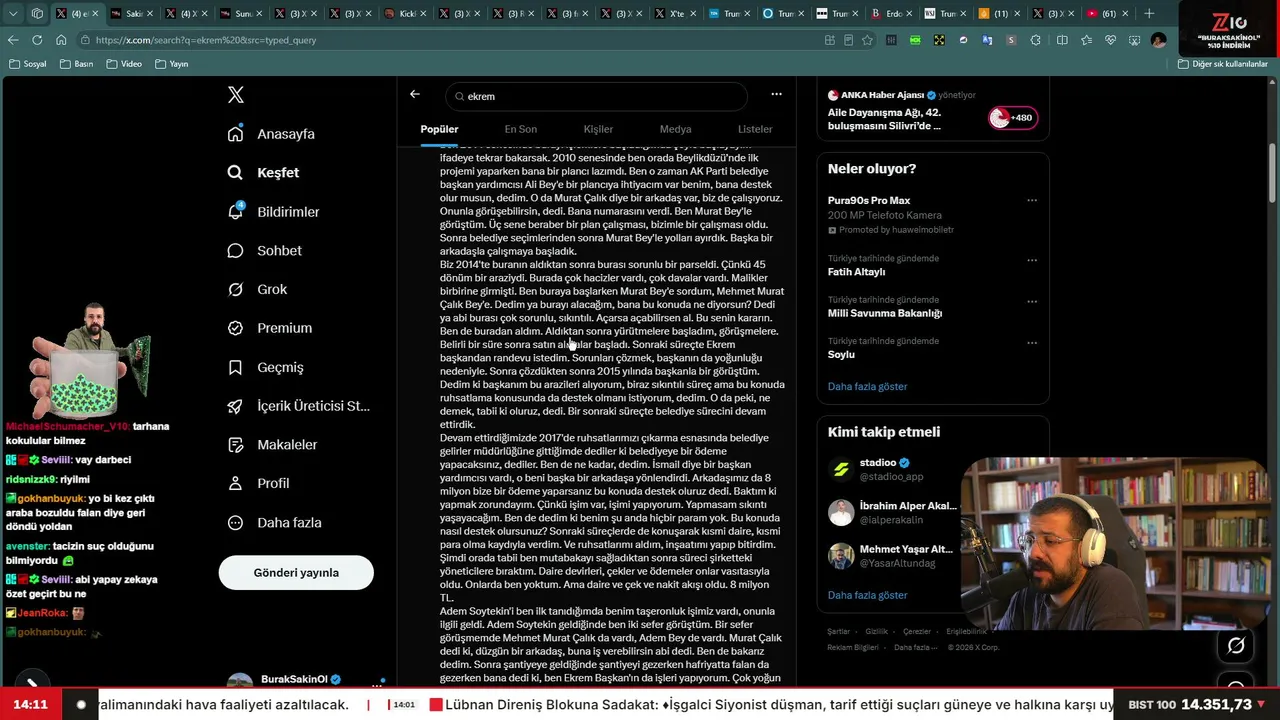The width and height of the screenshot is (1280, 720).
Task: Open Grok floating button
Action: [1236, 646]
